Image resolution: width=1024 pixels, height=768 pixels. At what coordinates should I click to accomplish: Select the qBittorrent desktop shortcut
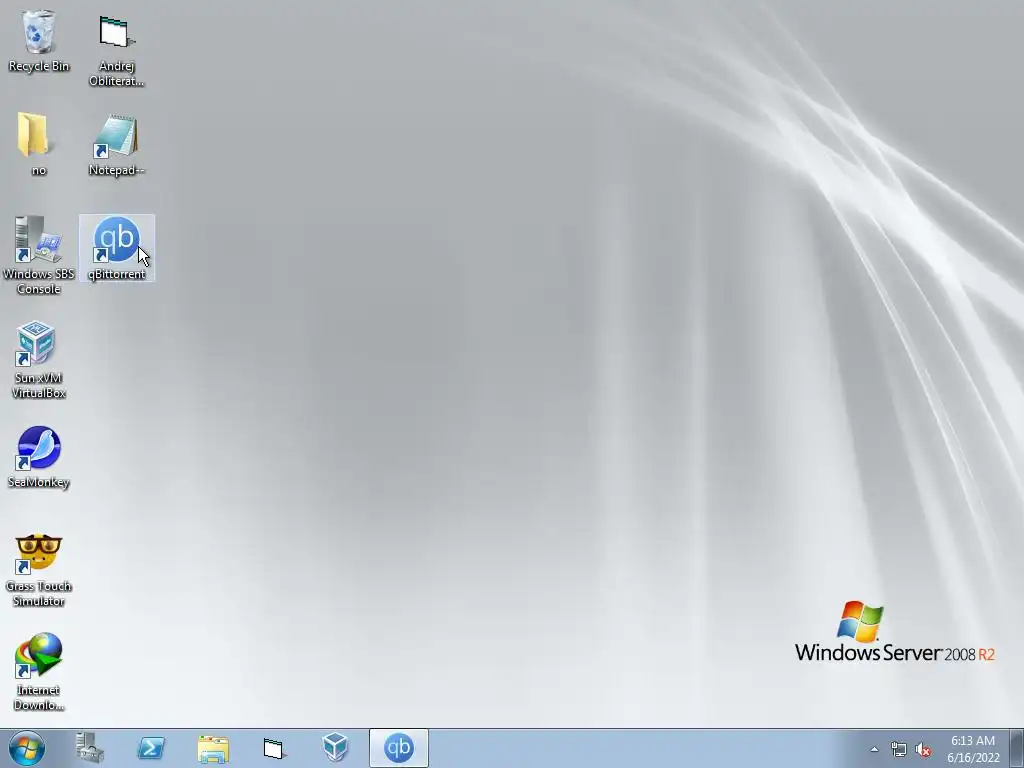point(117,248)
